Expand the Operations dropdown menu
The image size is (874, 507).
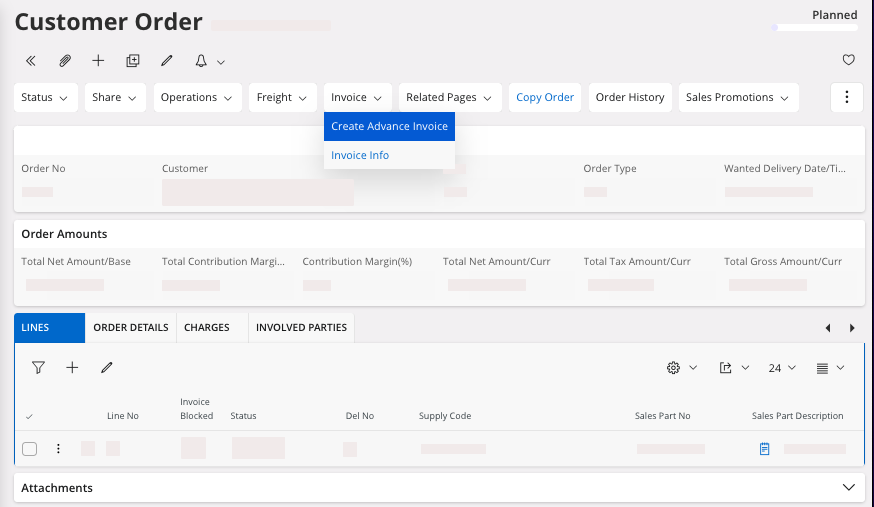[197, 97]
